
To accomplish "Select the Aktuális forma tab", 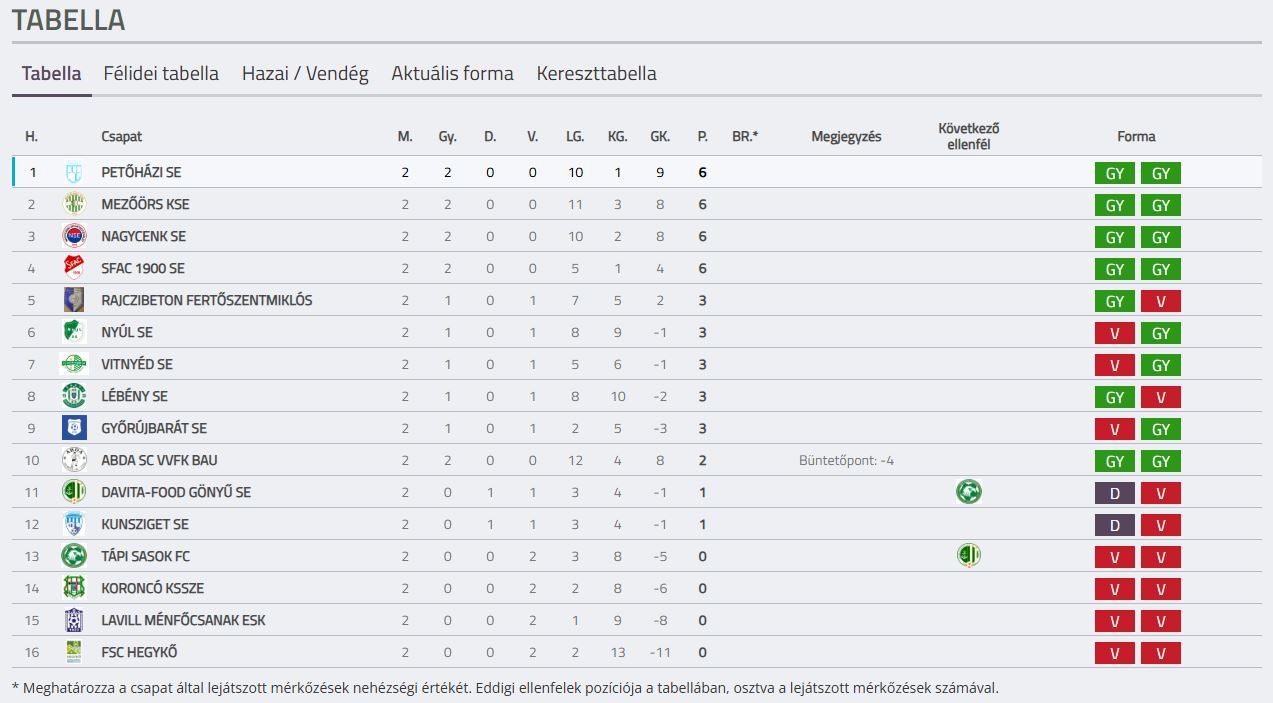I will 452,74.
